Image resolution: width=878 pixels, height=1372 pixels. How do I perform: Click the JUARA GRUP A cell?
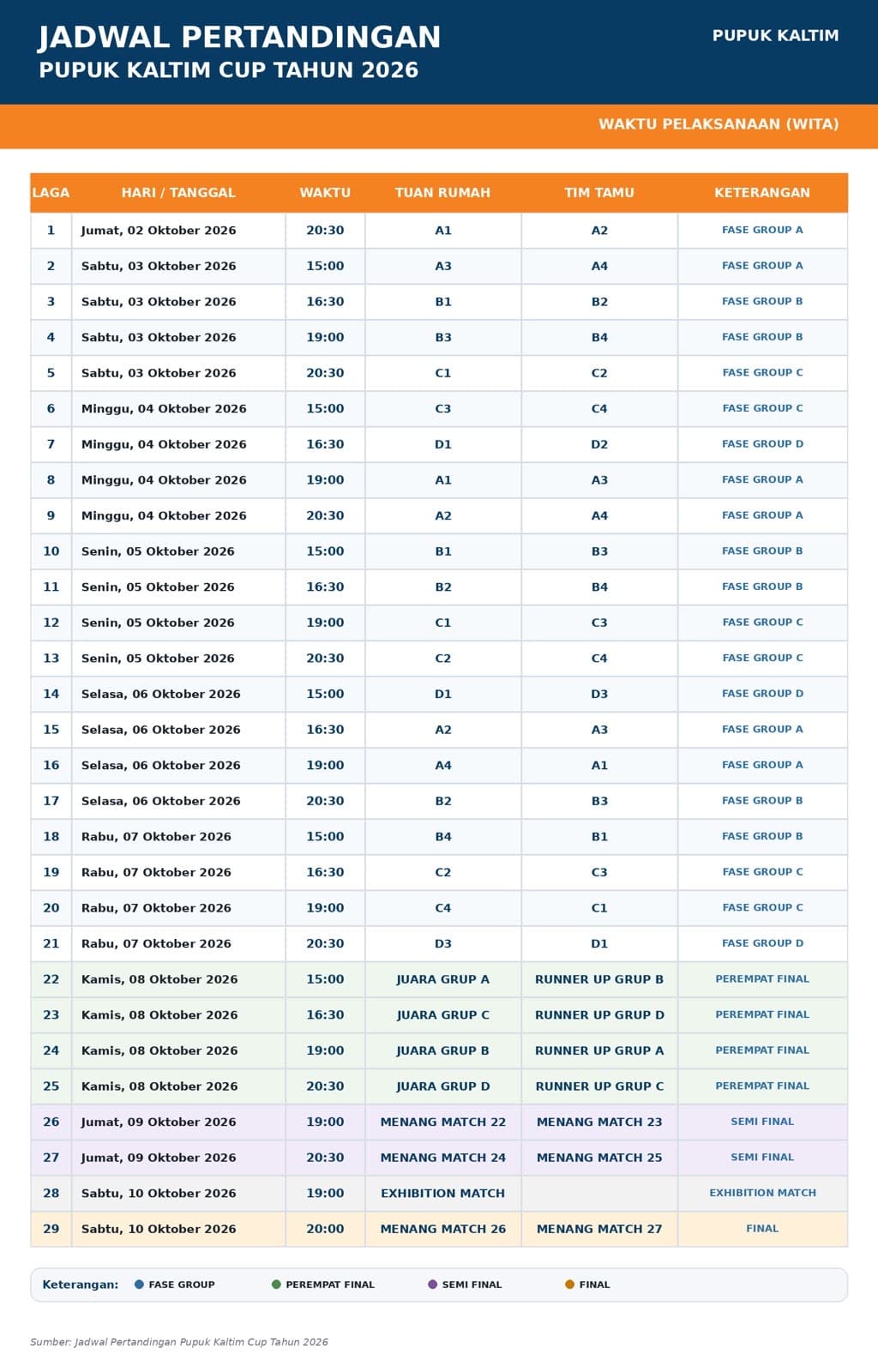point(443,979)
